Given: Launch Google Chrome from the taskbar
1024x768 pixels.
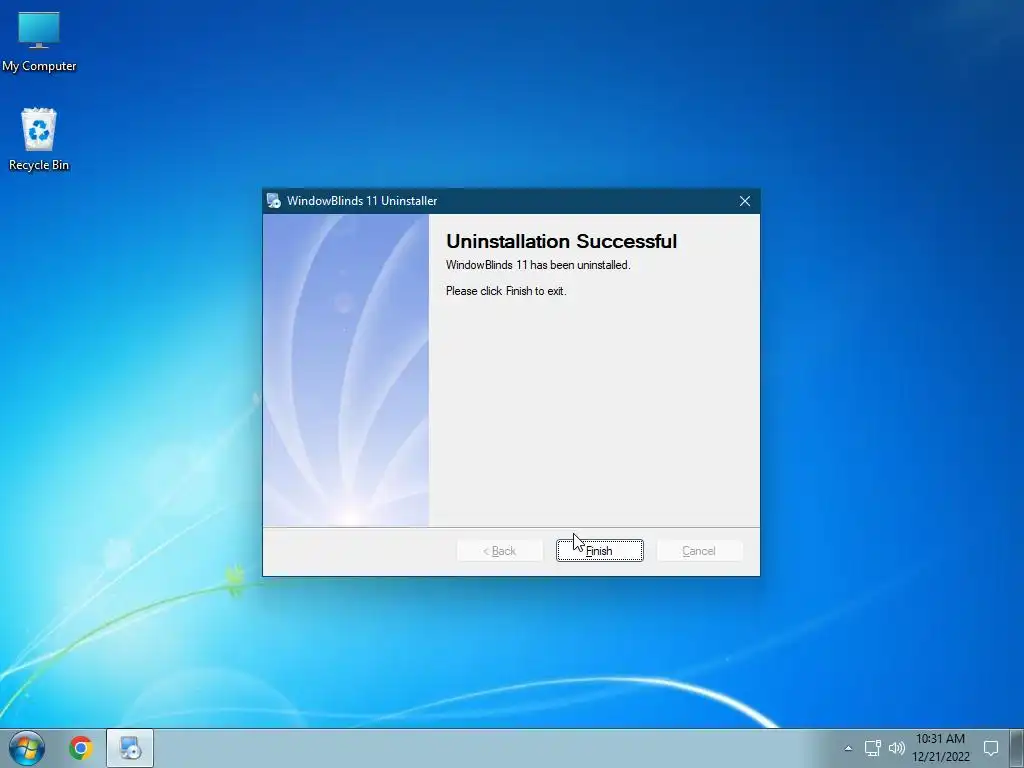Looking at the screenshot, I should 81,748.
